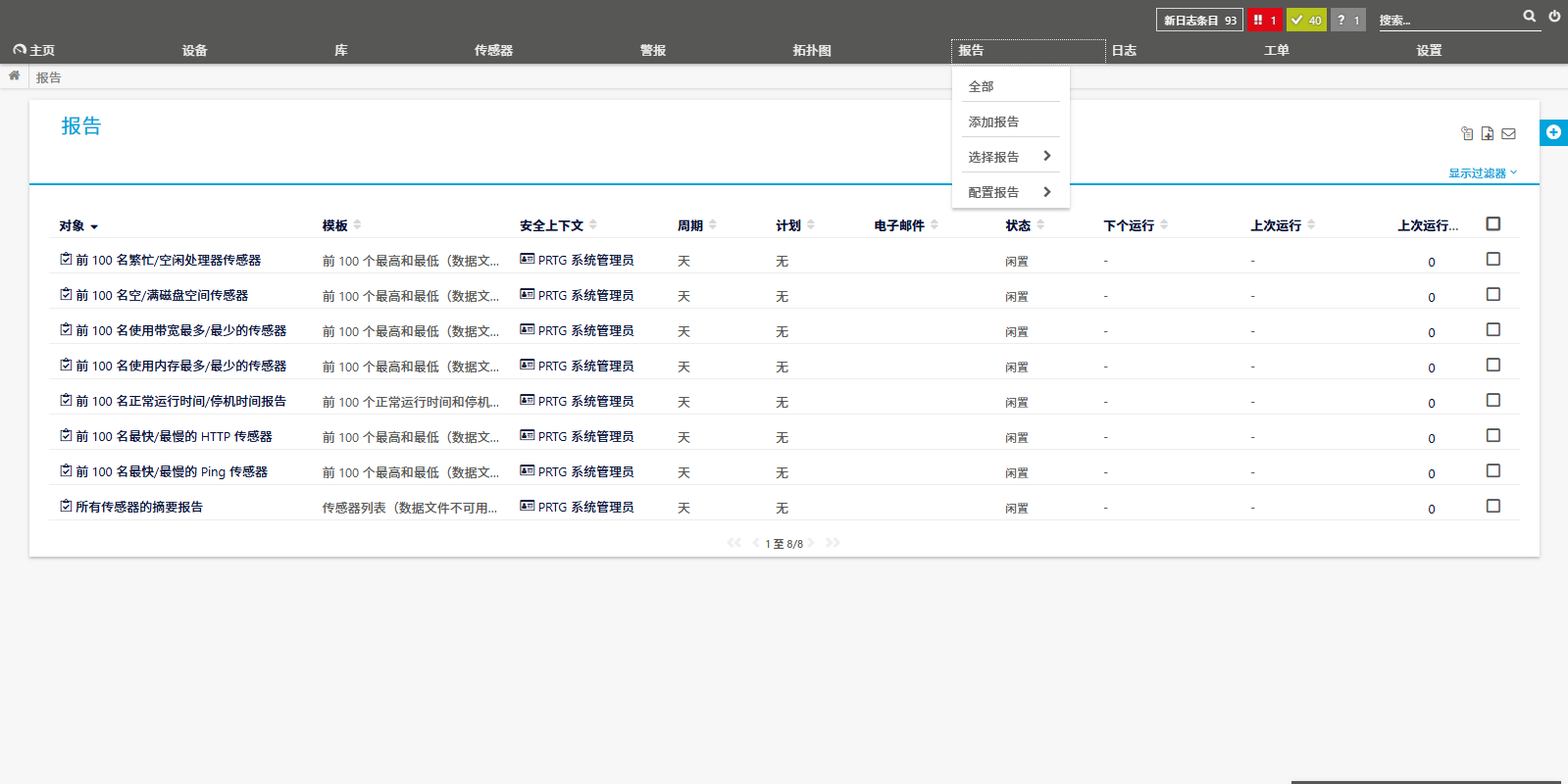
Task: Go to home via breadcrumb house icon
Action: [x=15, y=76]
